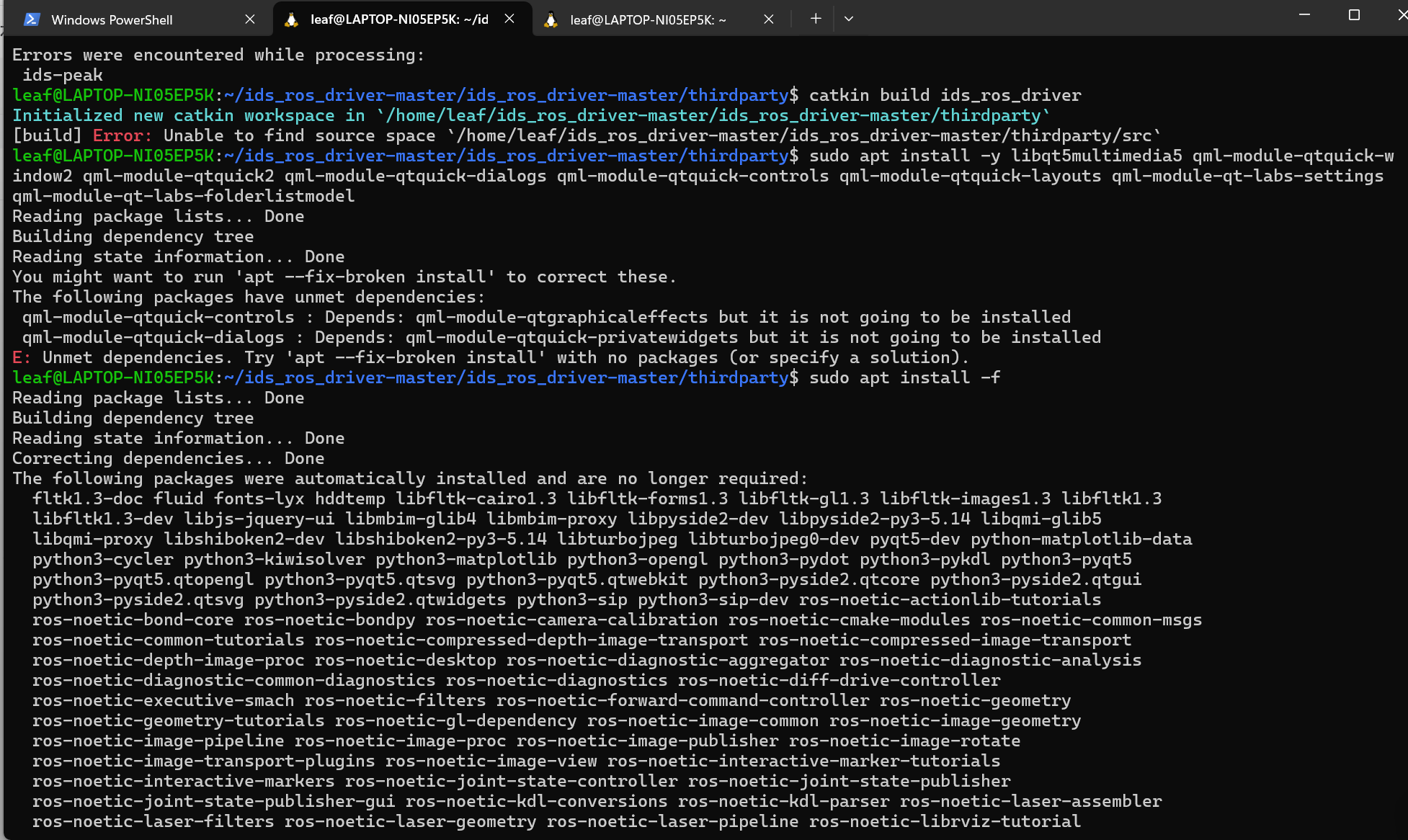Click the "catkin build ids_ros_driver" command
Image resolution: width=1408 pixels, height=840 pixels.
[945, 95]
